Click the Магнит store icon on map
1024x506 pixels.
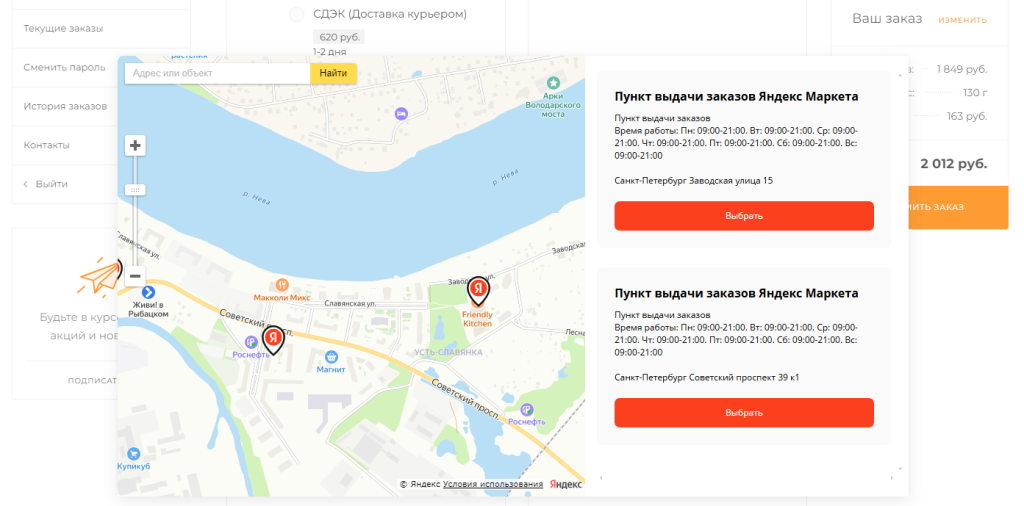[x=331, y=357]
